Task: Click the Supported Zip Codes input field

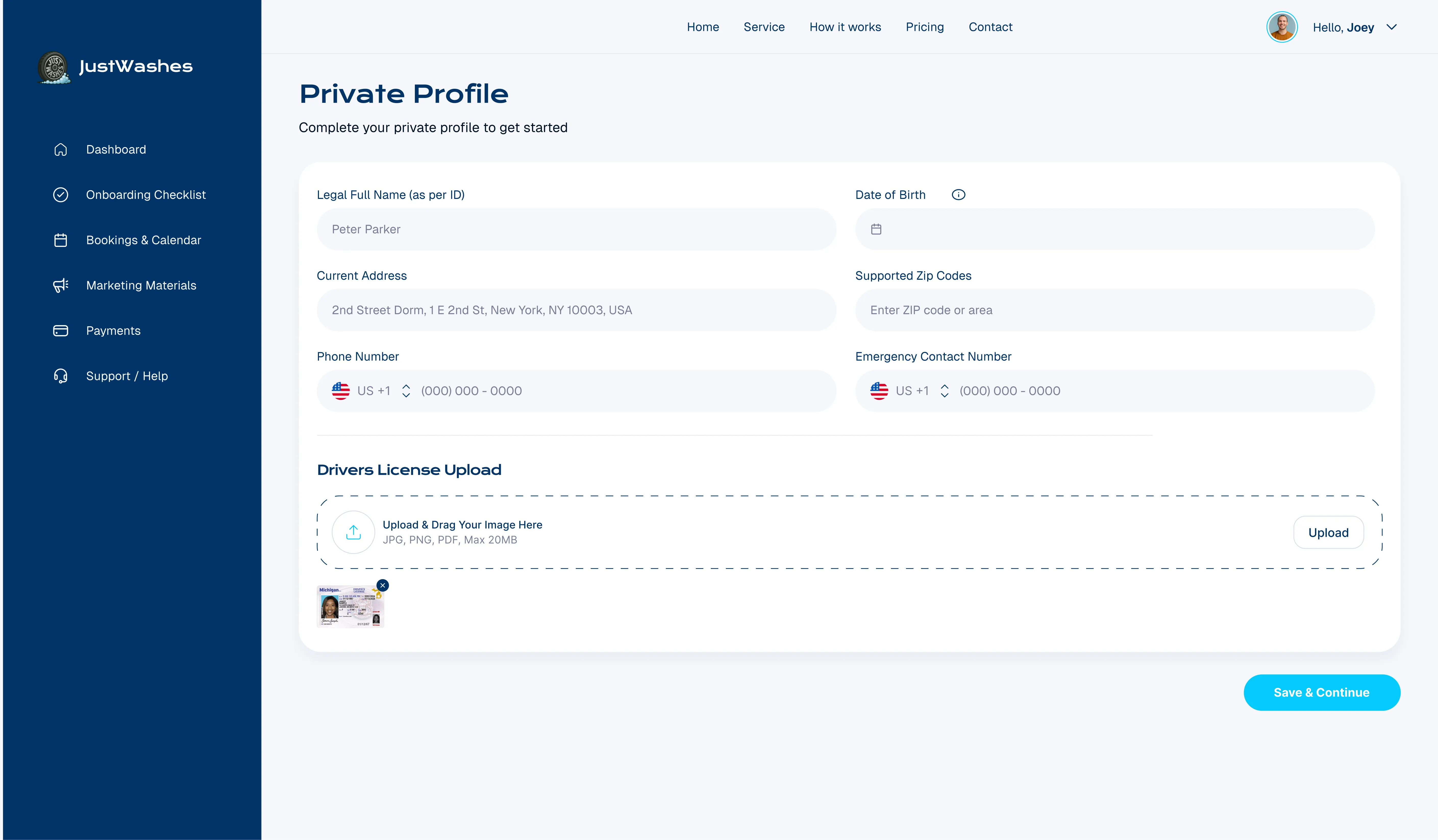Action: (x=1115, y=310)
